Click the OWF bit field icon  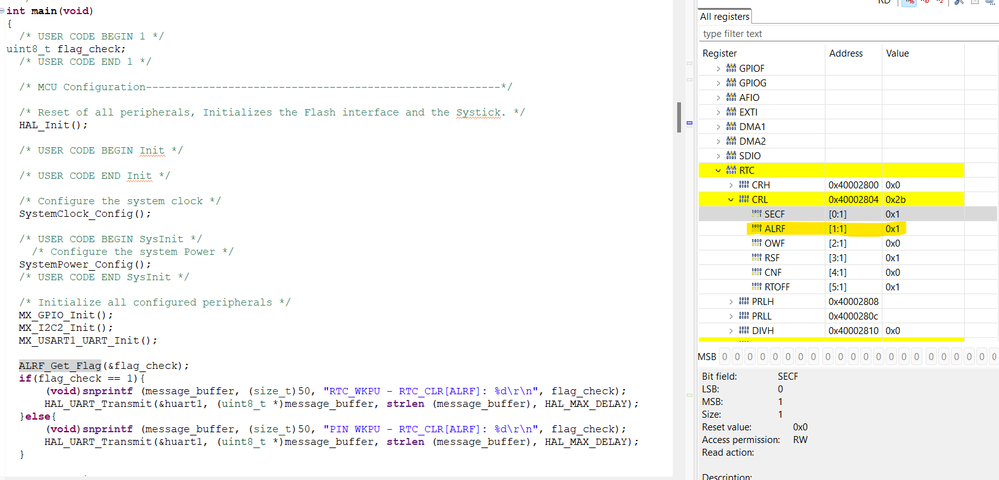click(757, 243)
